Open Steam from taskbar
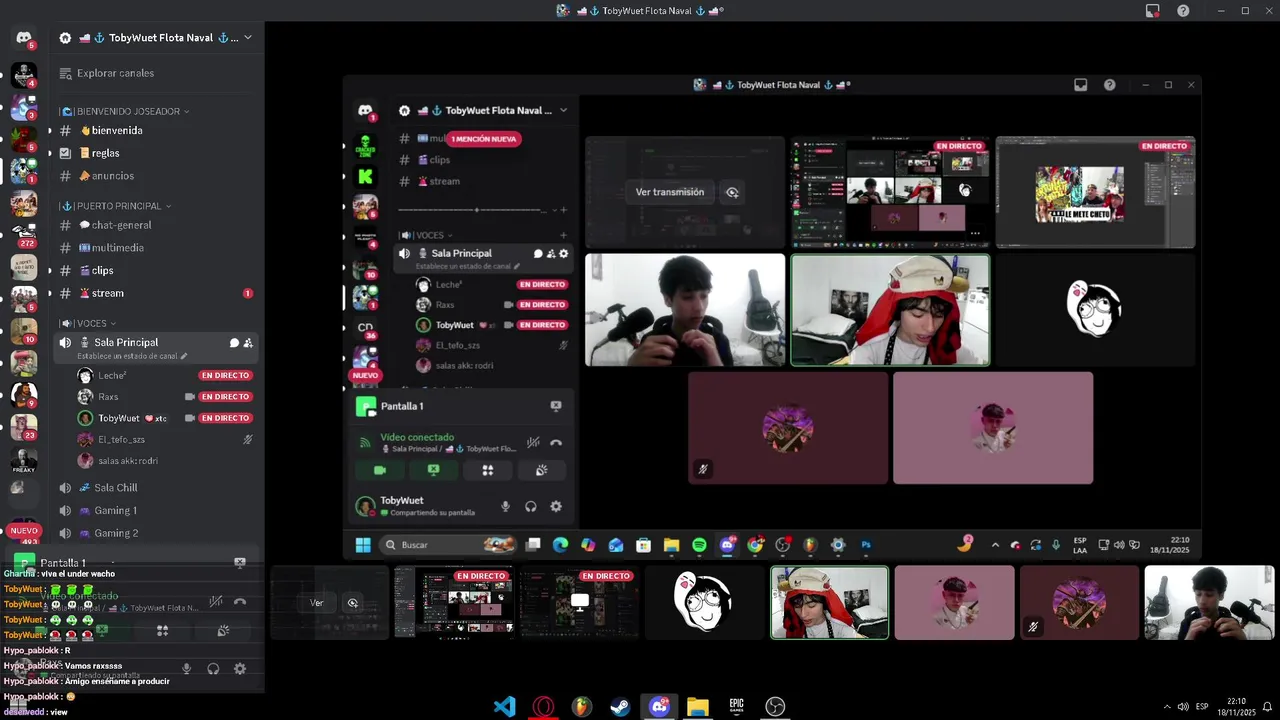 coord(621,707)
